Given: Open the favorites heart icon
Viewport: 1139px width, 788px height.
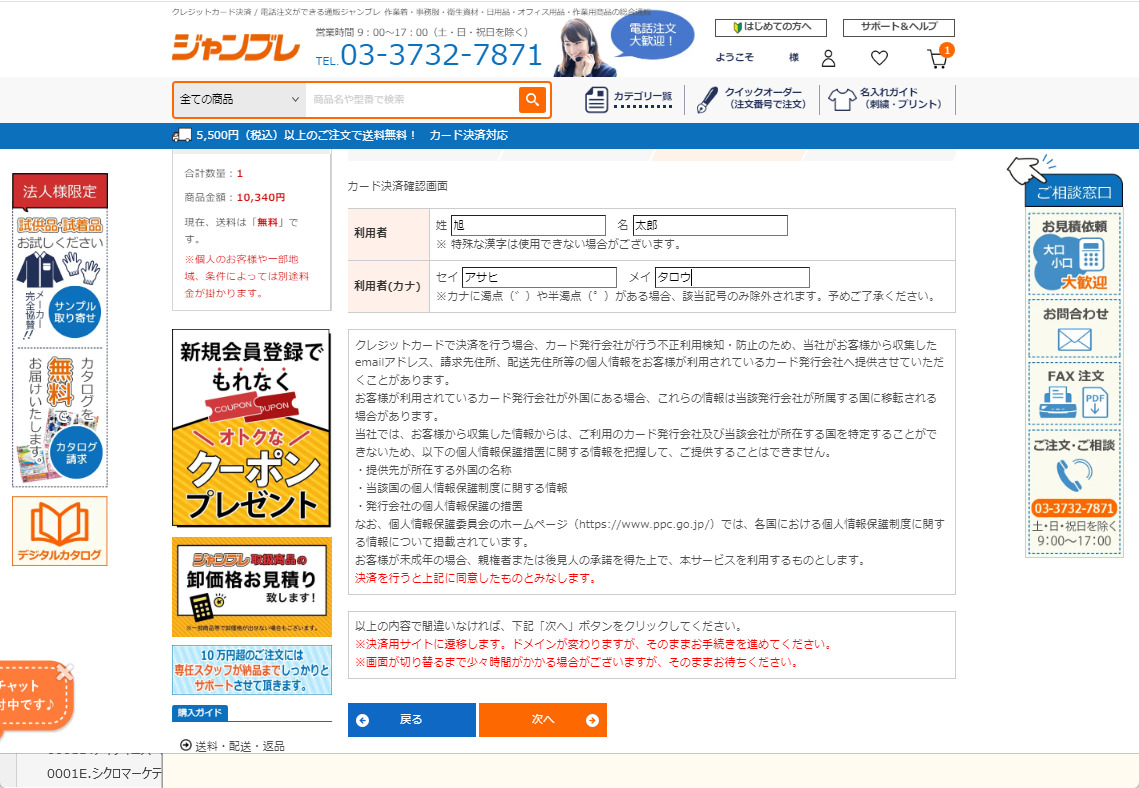Looking at the screenshot, I should 879,59.
